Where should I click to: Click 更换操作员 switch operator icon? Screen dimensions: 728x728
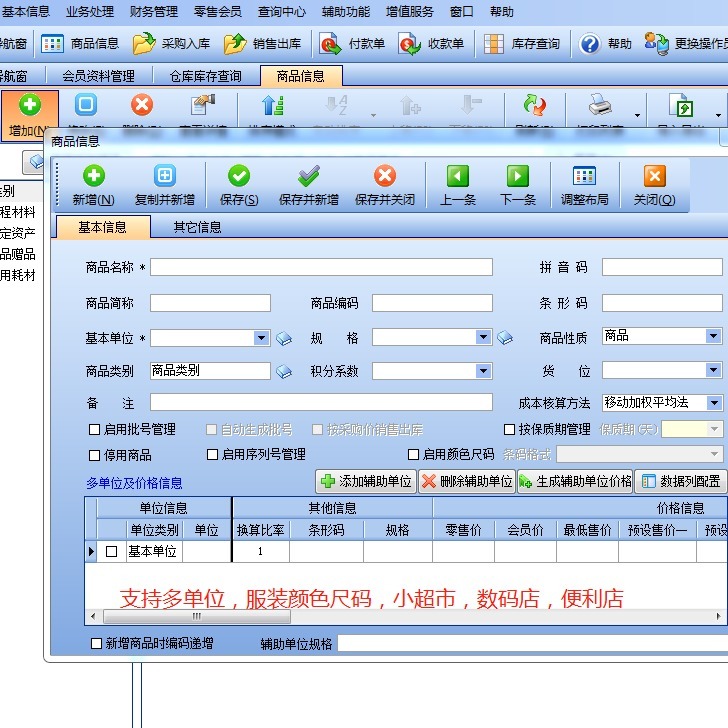click(x=656, y=44)
